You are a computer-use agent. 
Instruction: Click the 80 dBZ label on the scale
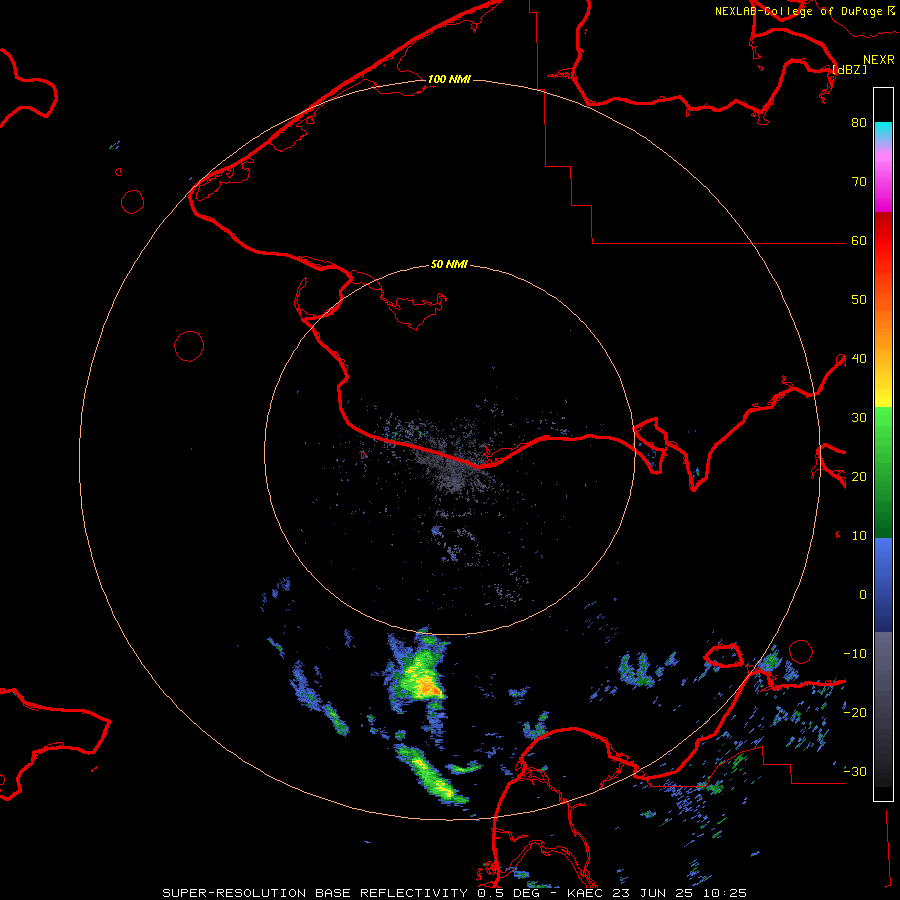coord(859,123)
